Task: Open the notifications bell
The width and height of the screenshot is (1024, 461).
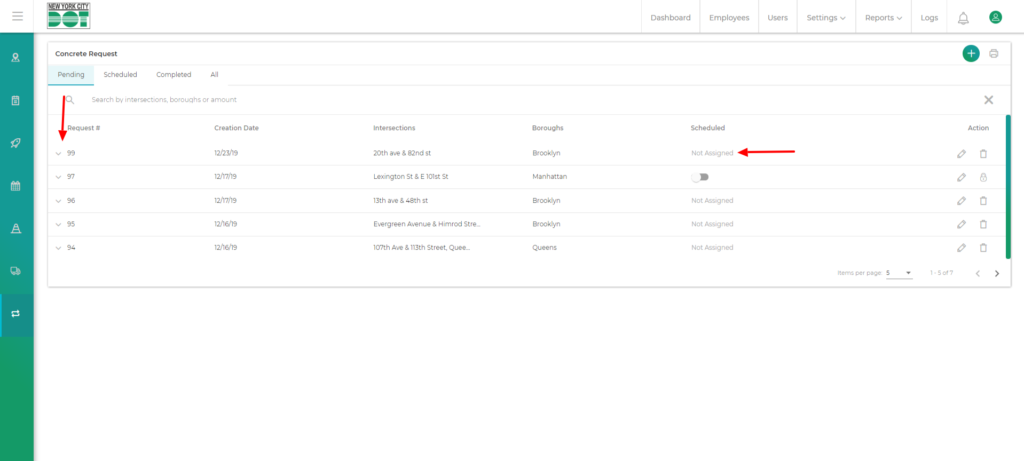Action: click(963, 17)
